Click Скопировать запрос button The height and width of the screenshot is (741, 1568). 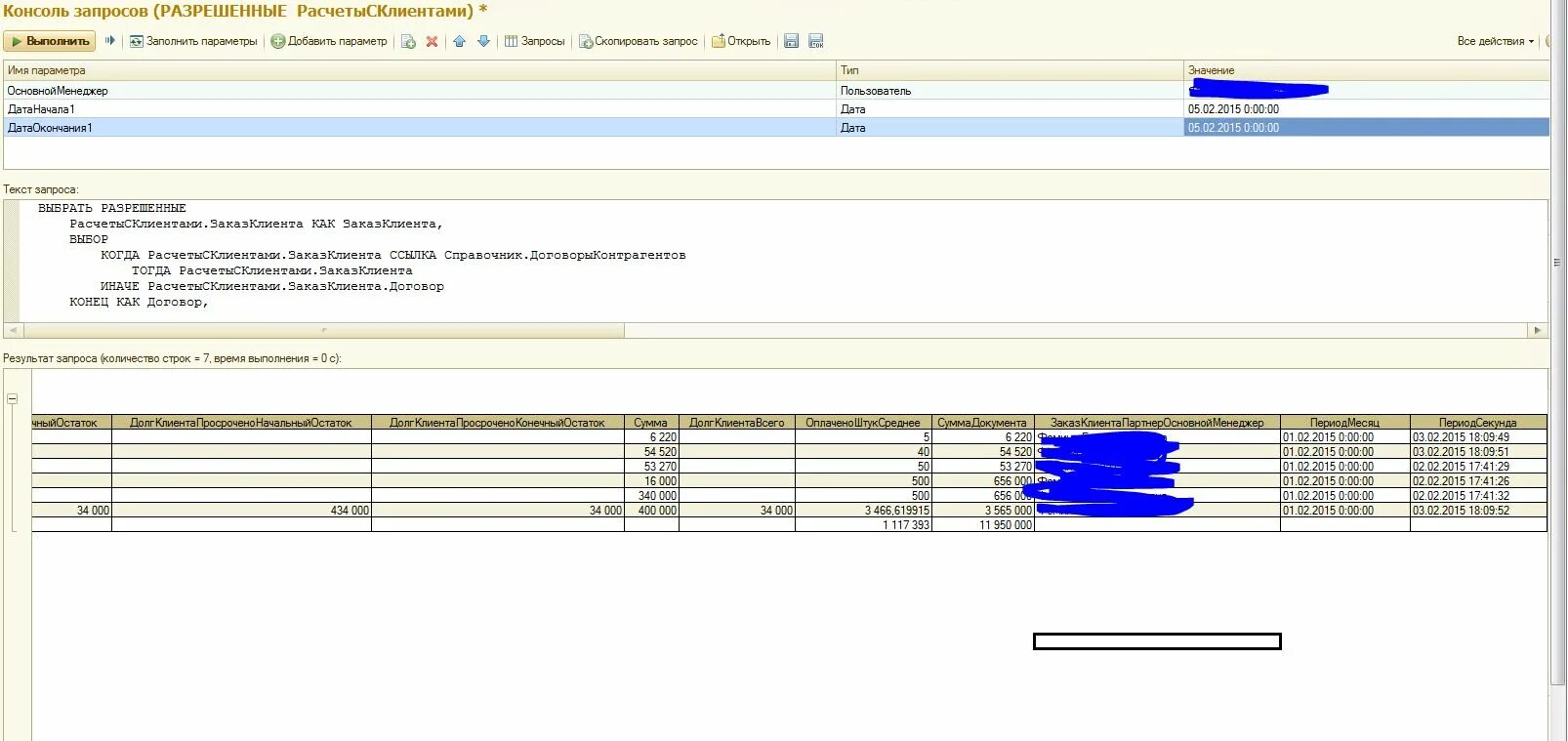pyautogui.click(x=639, y=41)
